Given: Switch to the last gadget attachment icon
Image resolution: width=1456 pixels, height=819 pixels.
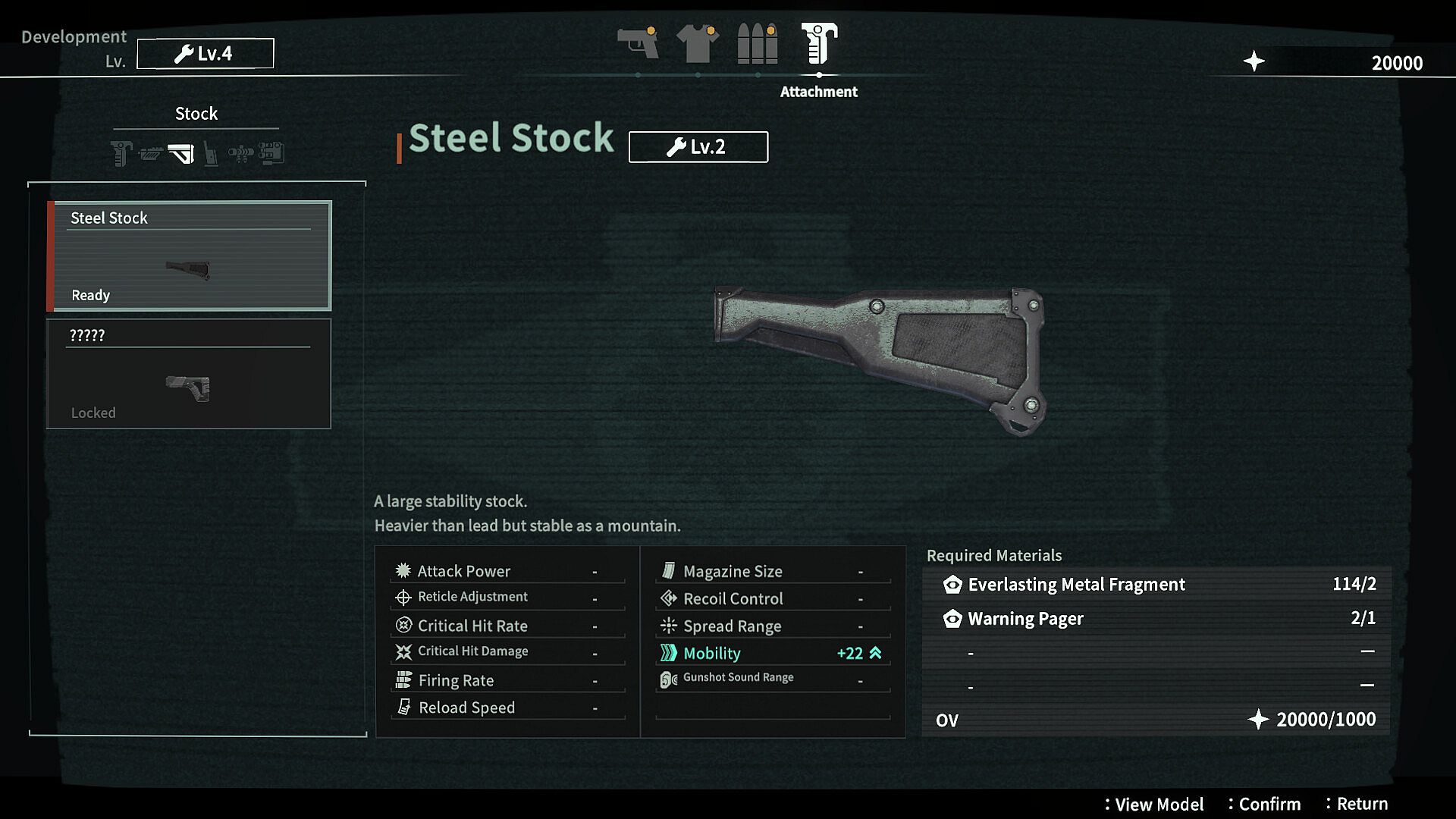Looking at the screenshot, I should (x=271, y=153).
